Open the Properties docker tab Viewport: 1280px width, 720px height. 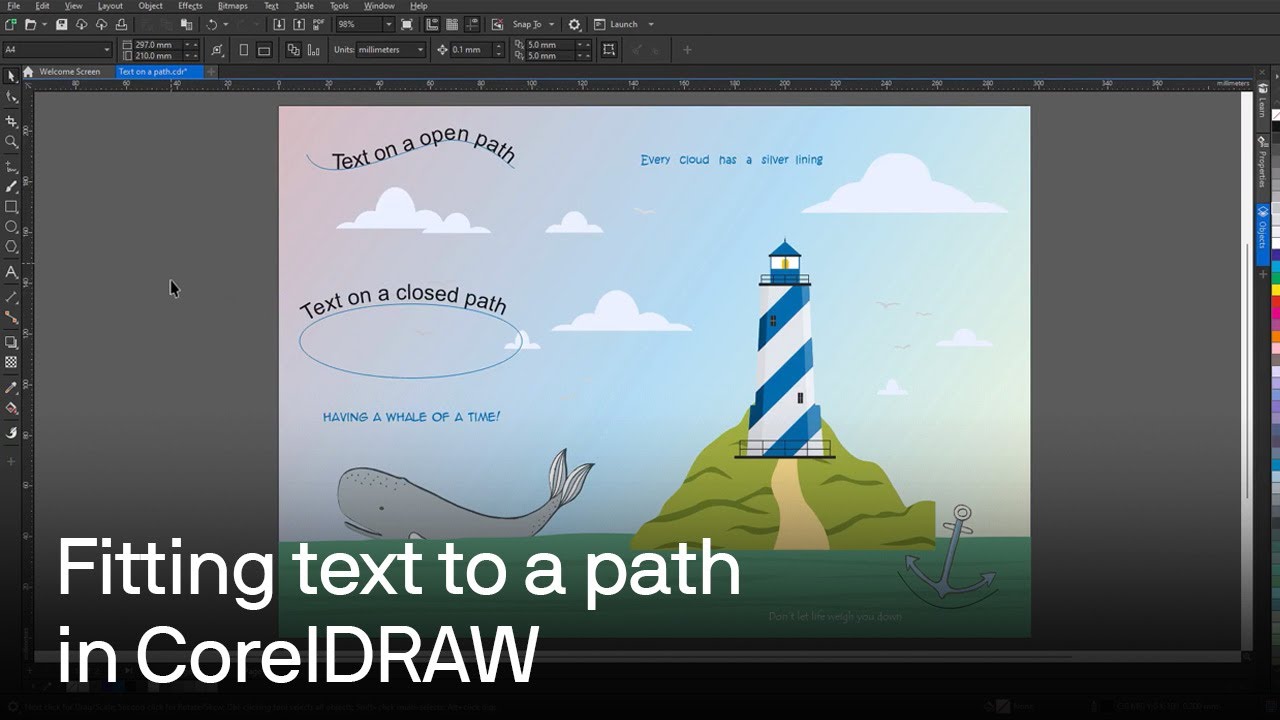click(x=1262, y=164)
